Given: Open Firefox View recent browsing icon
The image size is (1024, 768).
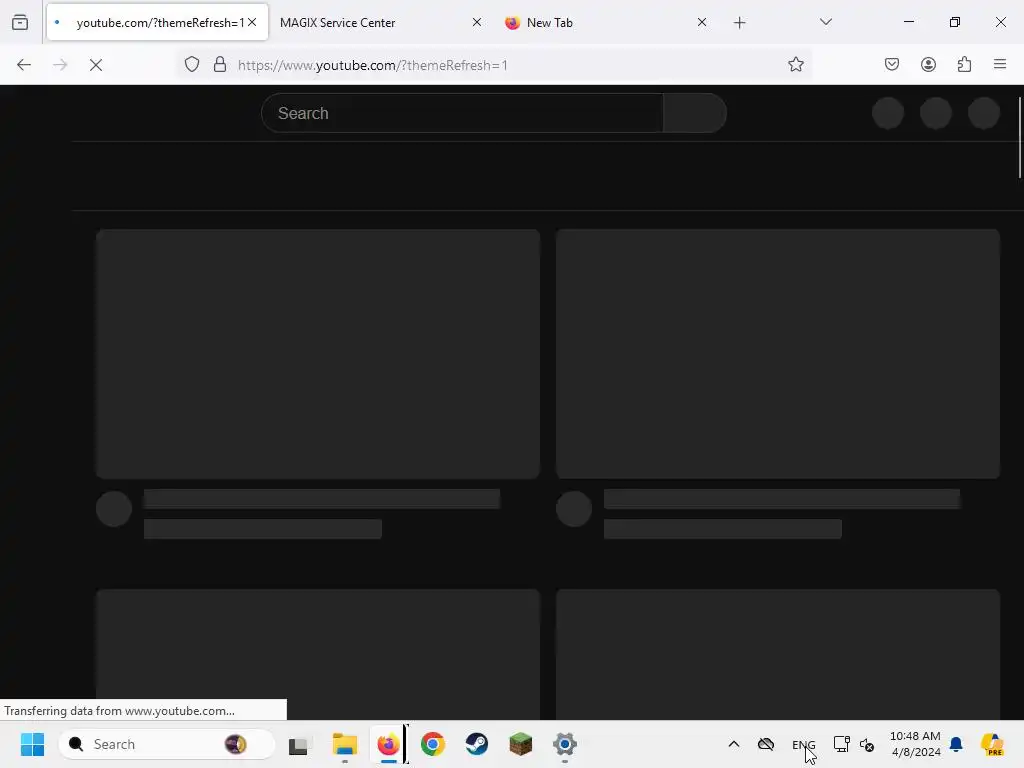Looking at the screenshot, I should pos(20,23).
